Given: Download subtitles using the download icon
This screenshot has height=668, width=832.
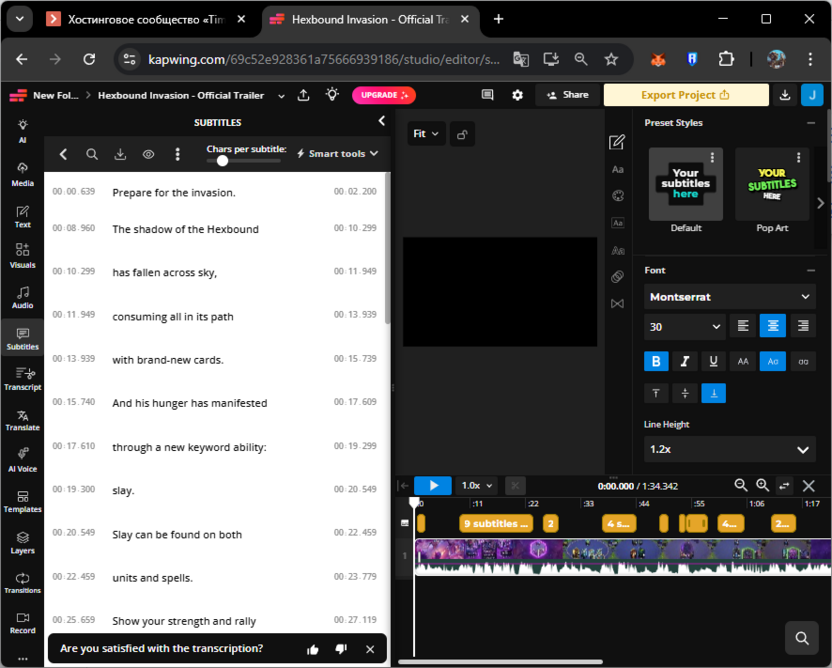Looking at the screenshot, I should (120, 154).
